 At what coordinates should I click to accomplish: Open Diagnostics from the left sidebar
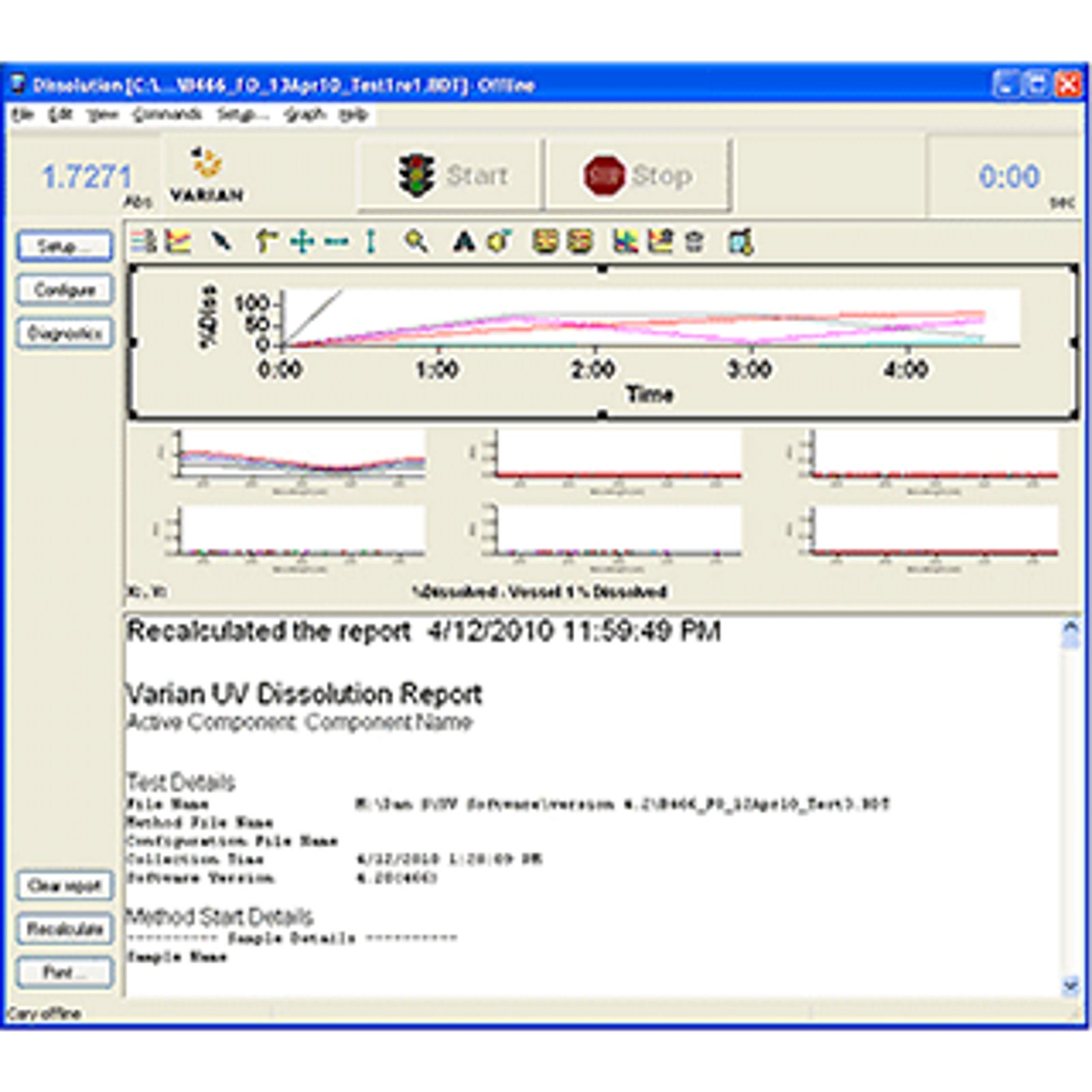point(65,334)
